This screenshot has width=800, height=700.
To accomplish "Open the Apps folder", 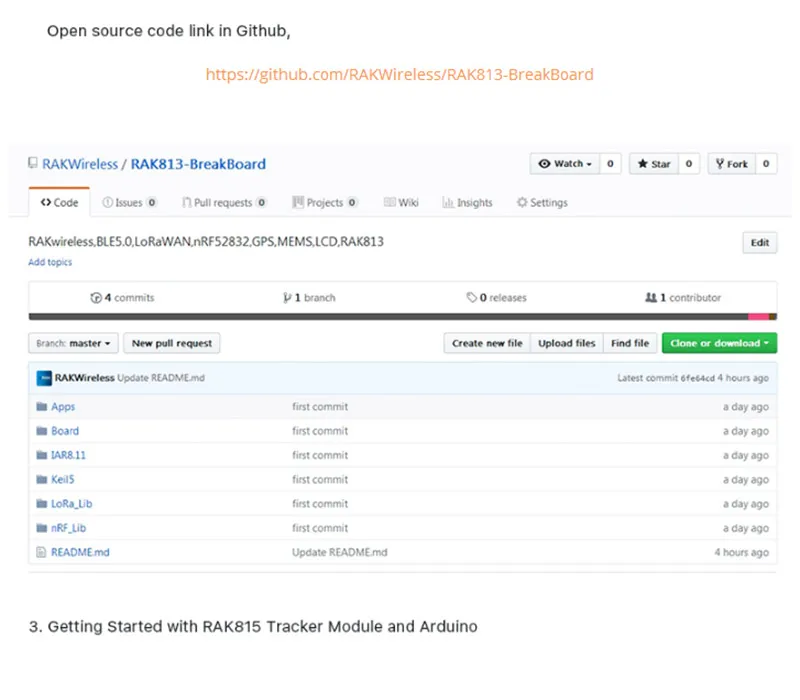I will pos(63,407).
